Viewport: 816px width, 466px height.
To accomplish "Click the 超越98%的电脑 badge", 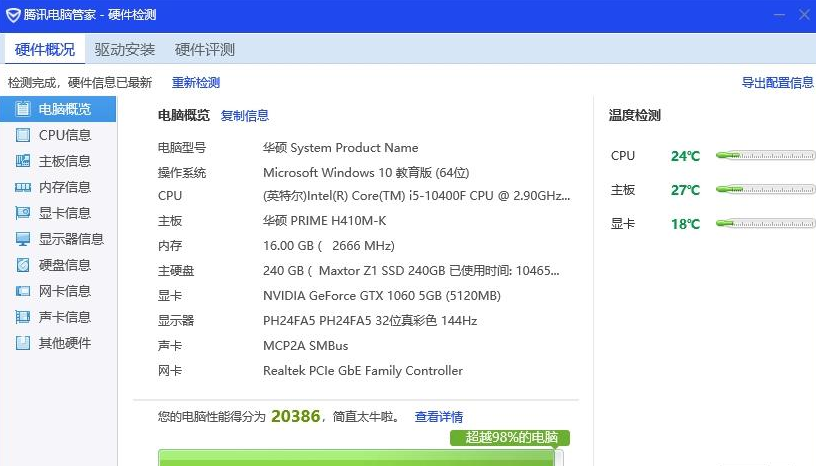I will (x=510, y=437).
